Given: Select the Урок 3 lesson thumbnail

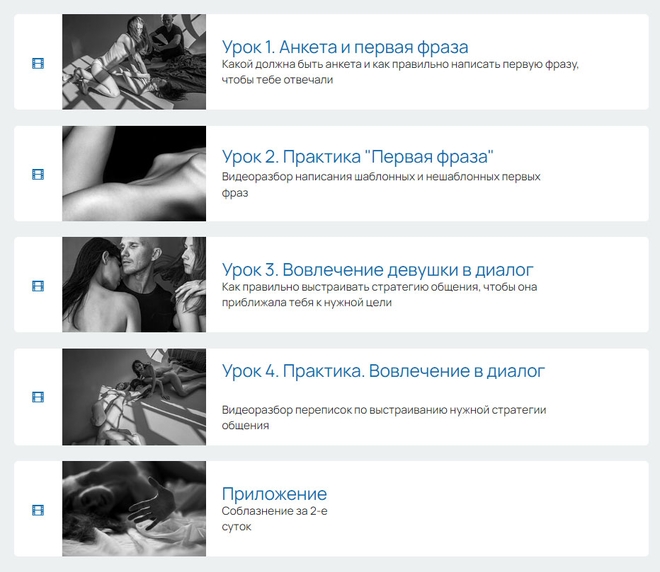Looking at the screenshot, I should point(134,285).
